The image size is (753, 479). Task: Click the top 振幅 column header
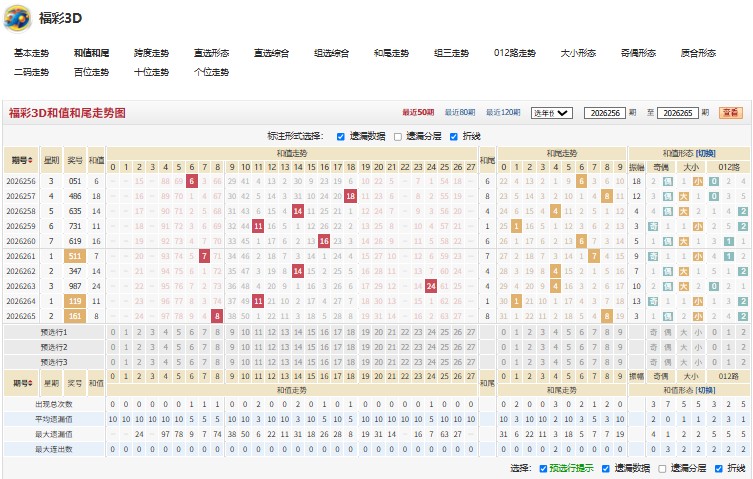point(636,167)
